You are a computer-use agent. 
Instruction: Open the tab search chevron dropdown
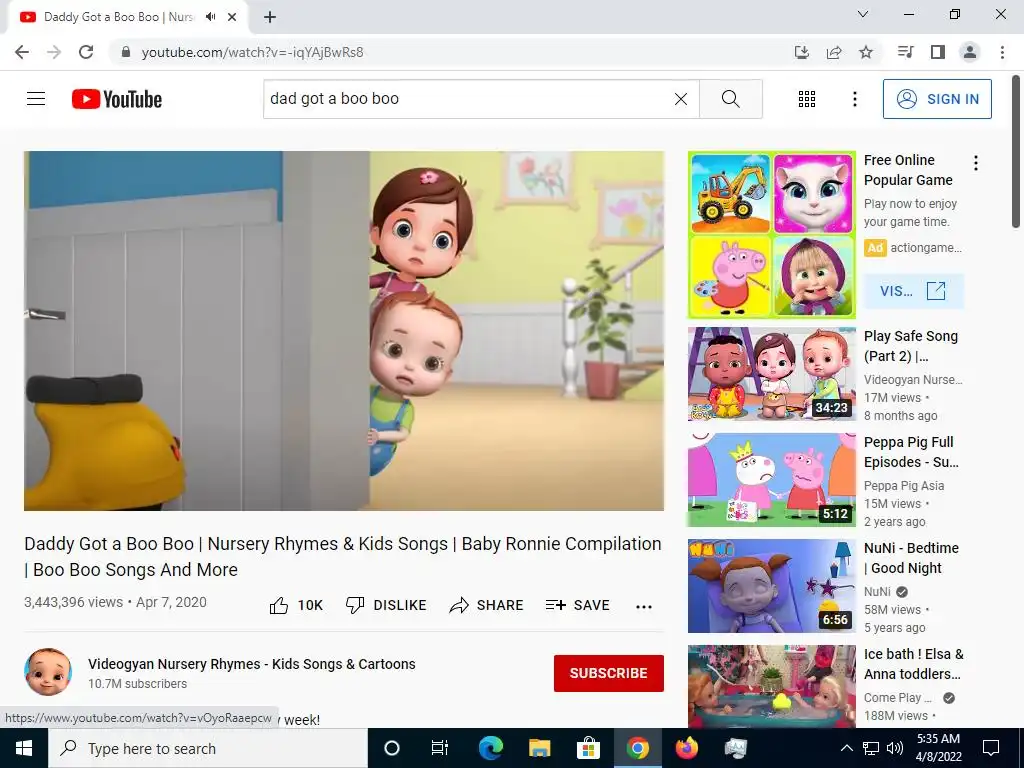pyautogui.click(x=863, y=14)
